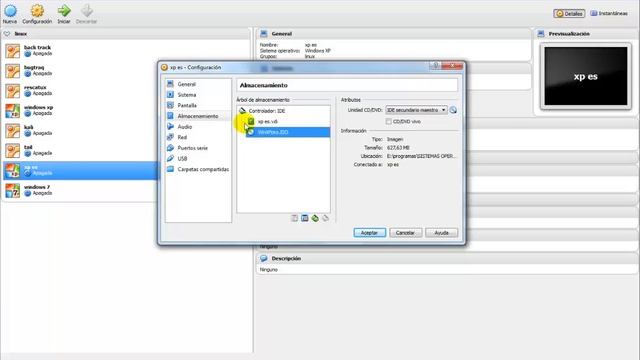
Task: Select the windows xp machine icon
Action: 12,111
